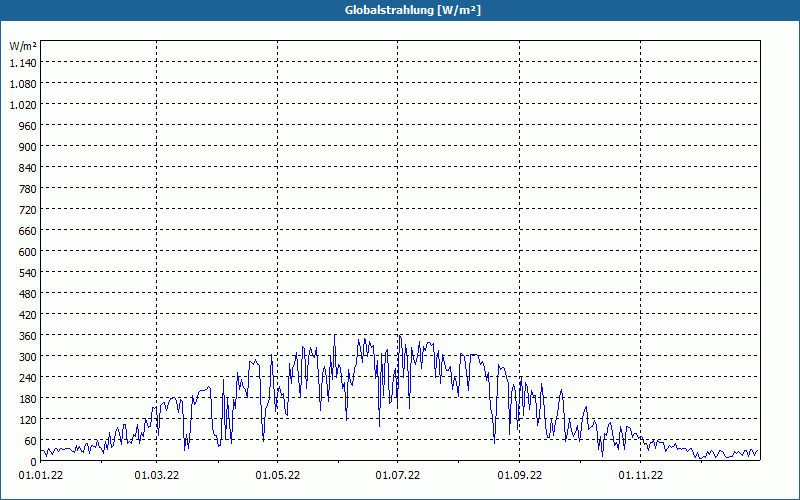Click the 960 y-axis value
Image resolution: width=800 pixels, height=500 pixels.
pyautogui.click(x=28, y=126)
